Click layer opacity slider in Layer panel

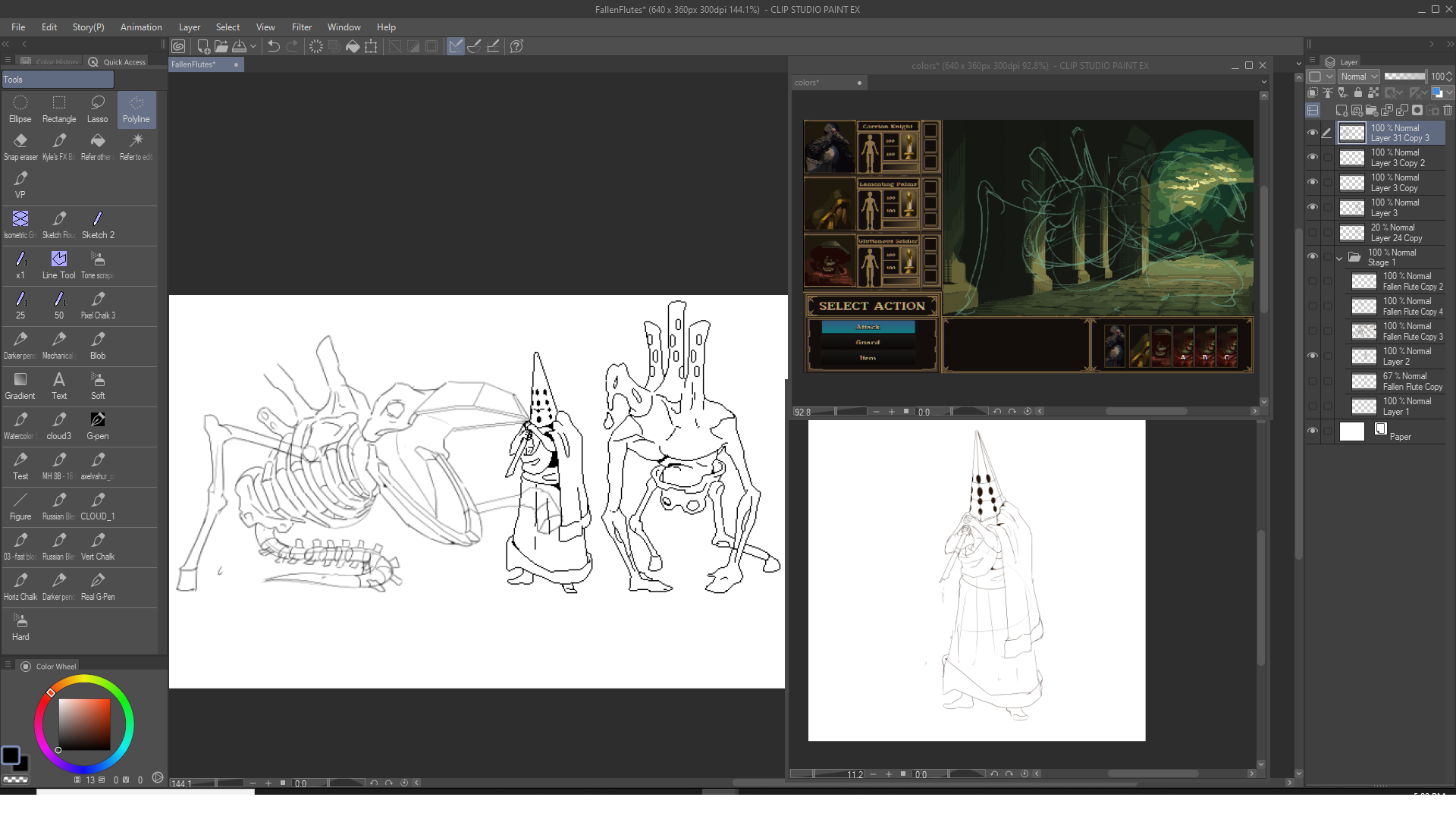(x=1404, y=77)
